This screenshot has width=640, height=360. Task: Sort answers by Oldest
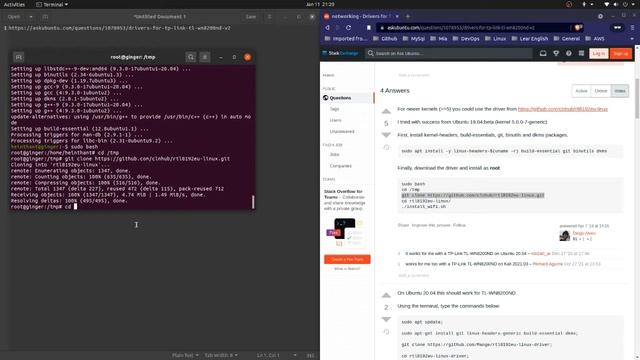click(x=600, y=91)
